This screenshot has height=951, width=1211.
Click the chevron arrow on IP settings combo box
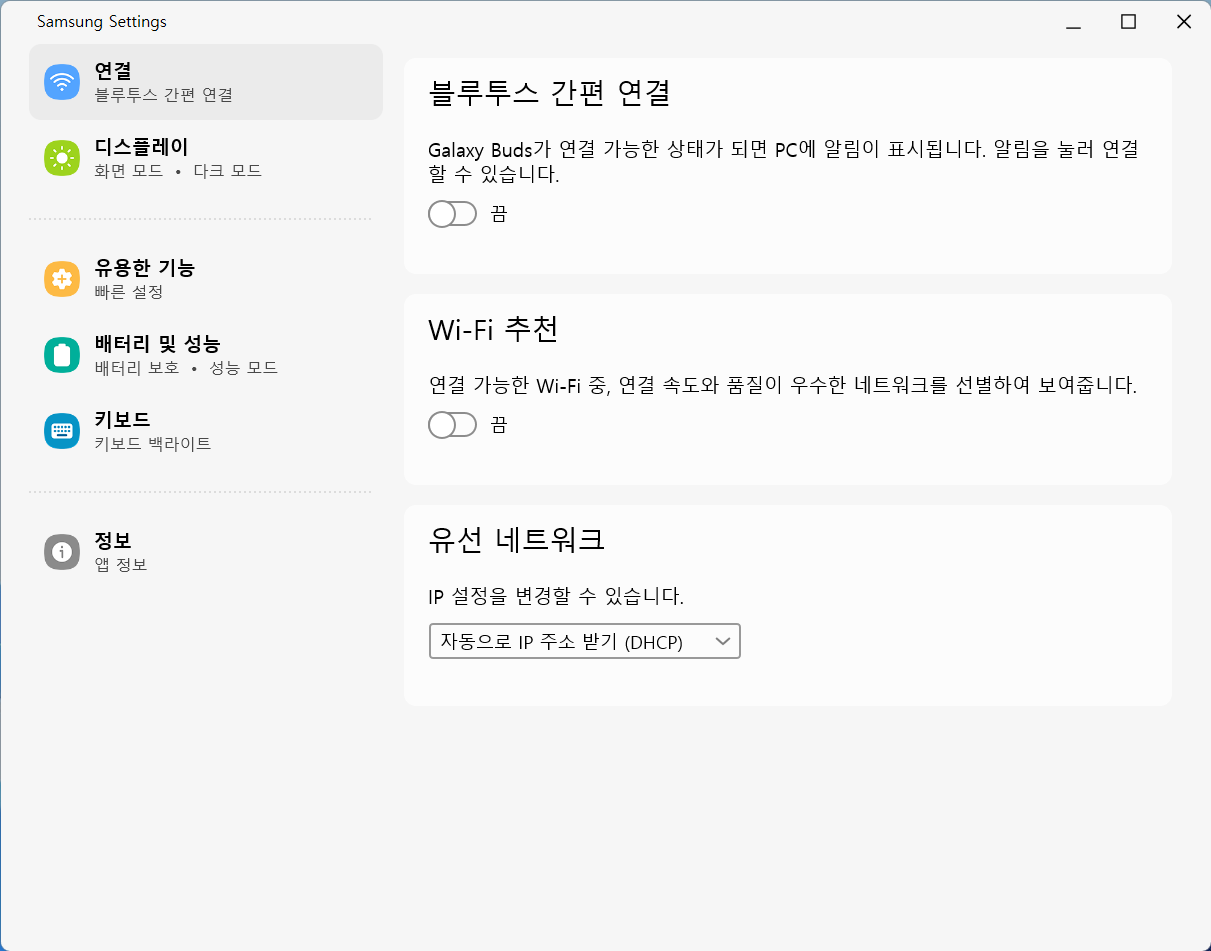(723, 642)
